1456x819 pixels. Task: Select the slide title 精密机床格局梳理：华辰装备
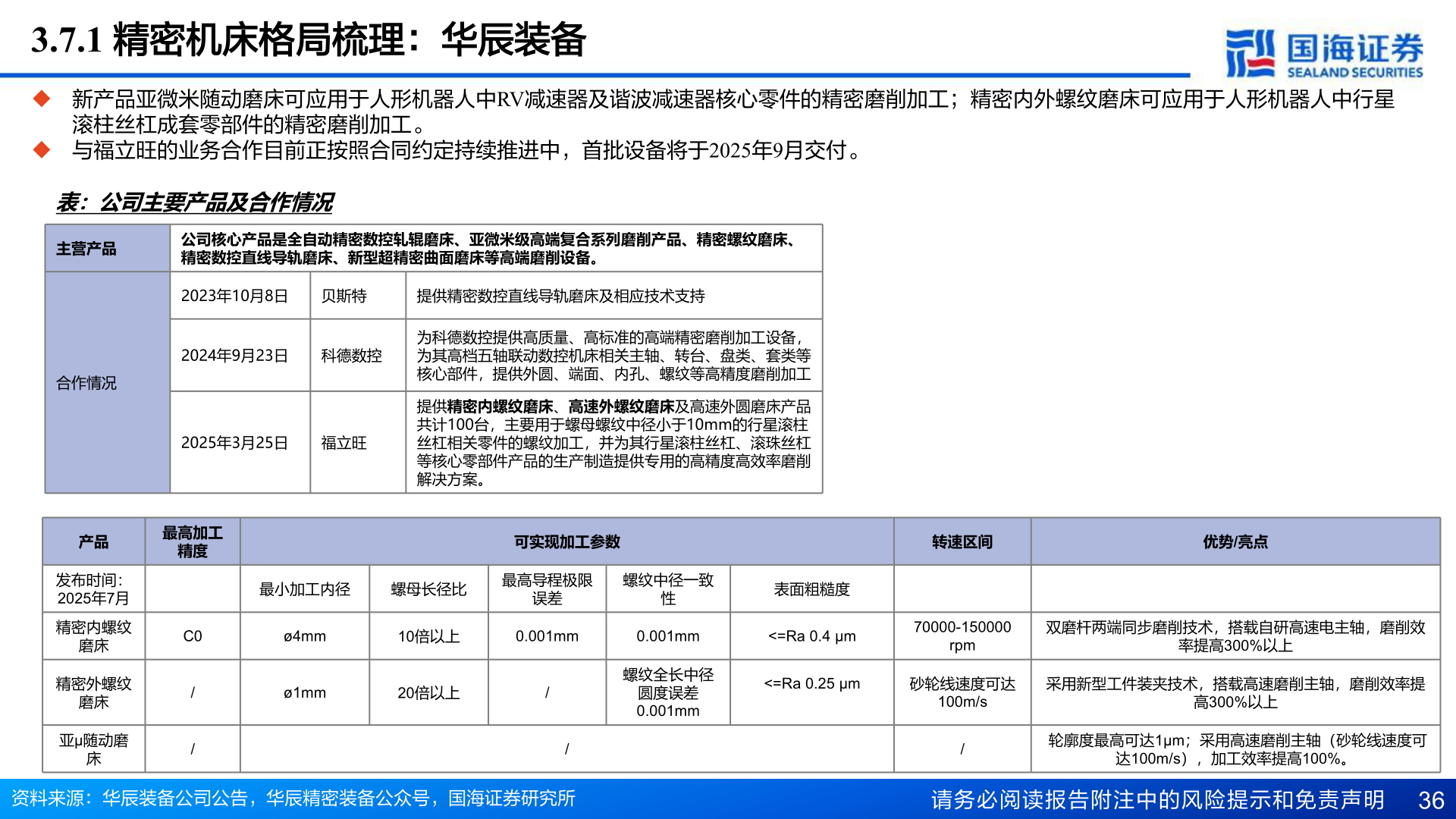click(349, 39)
